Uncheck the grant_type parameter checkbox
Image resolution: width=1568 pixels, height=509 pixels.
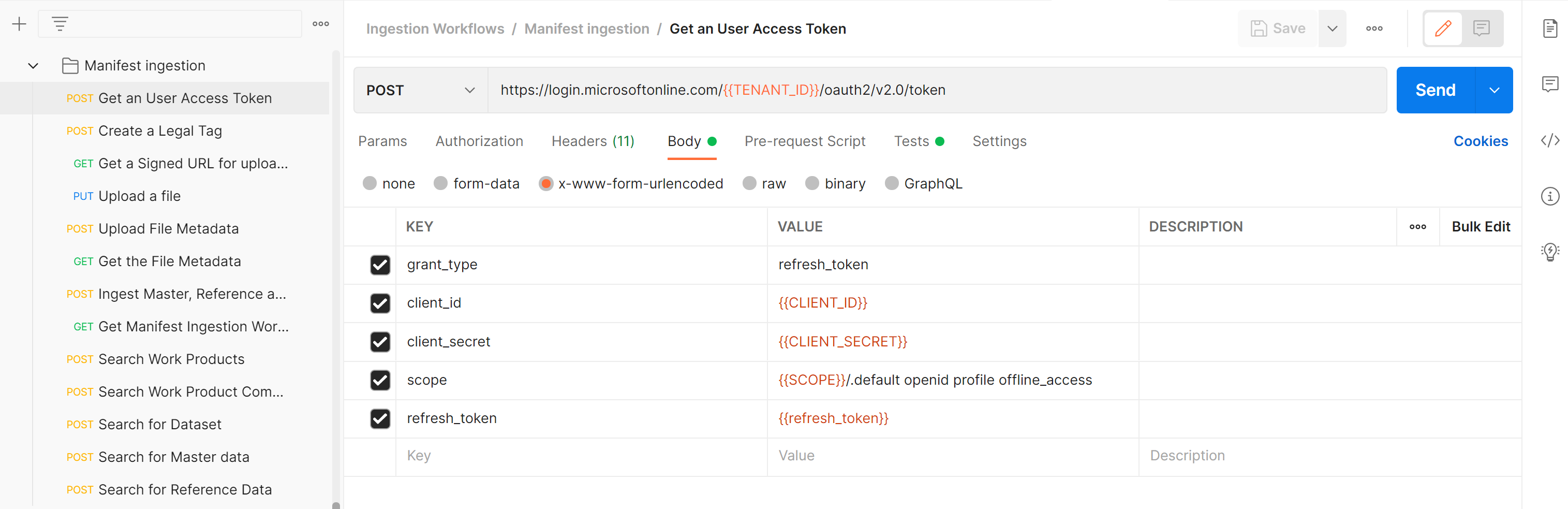380,265
